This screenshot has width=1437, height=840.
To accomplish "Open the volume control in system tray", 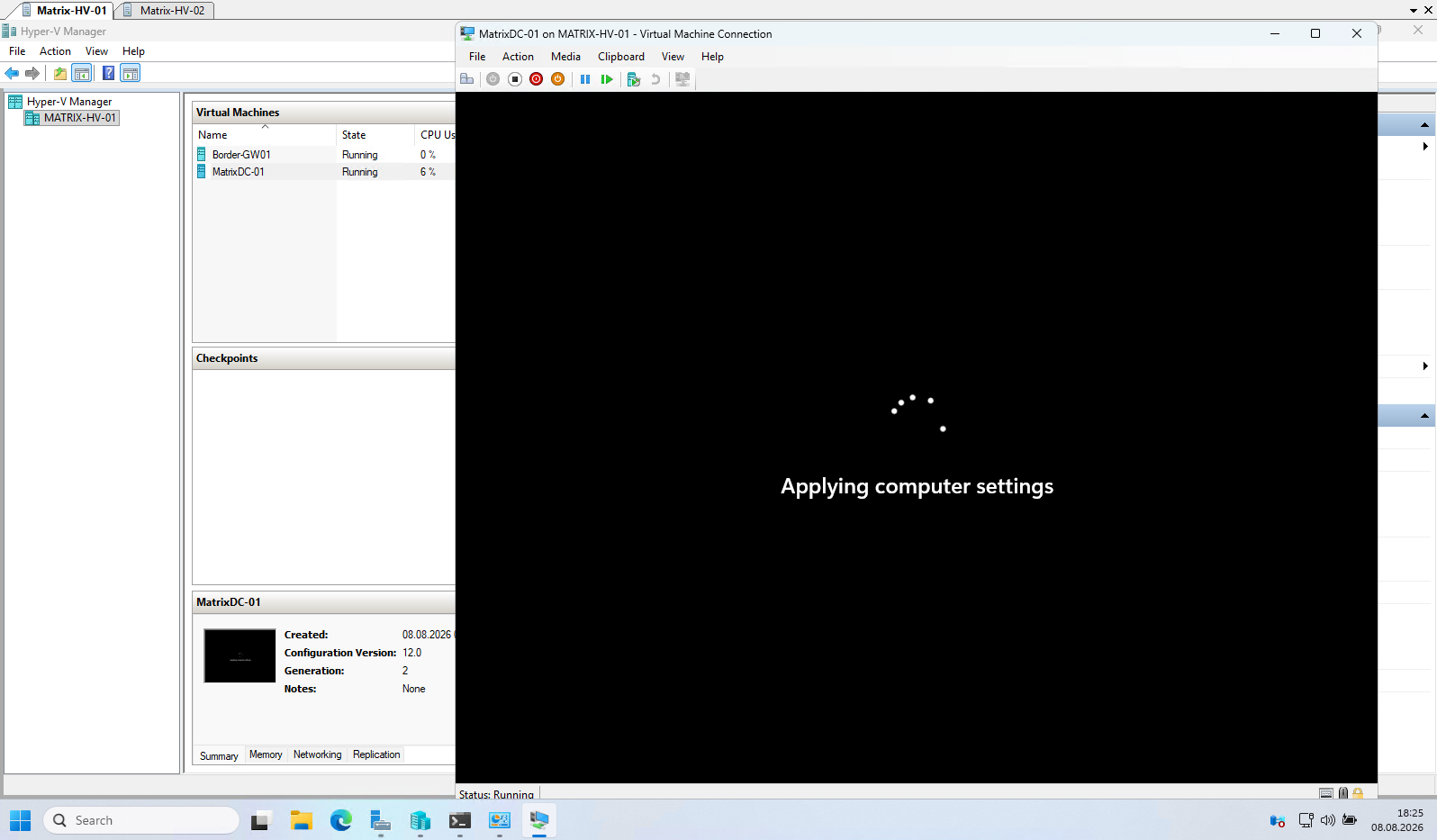I will coord(1327,820).
